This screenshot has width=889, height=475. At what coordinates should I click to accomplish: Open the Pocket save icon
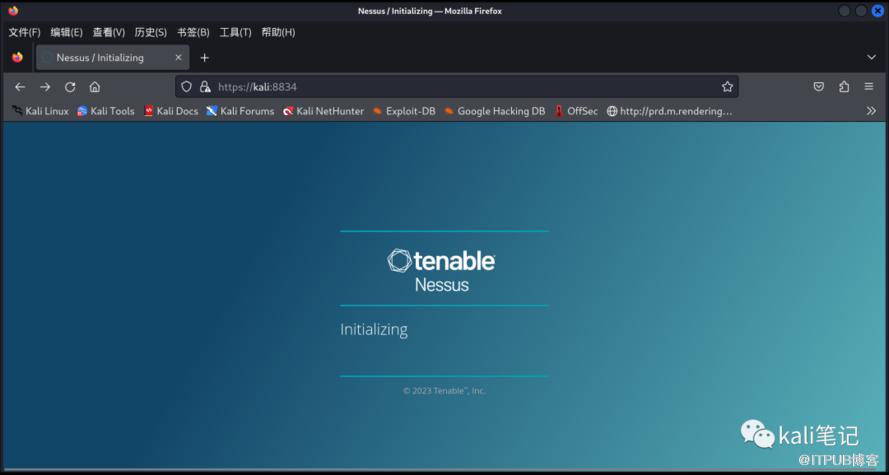click(818, 87)
